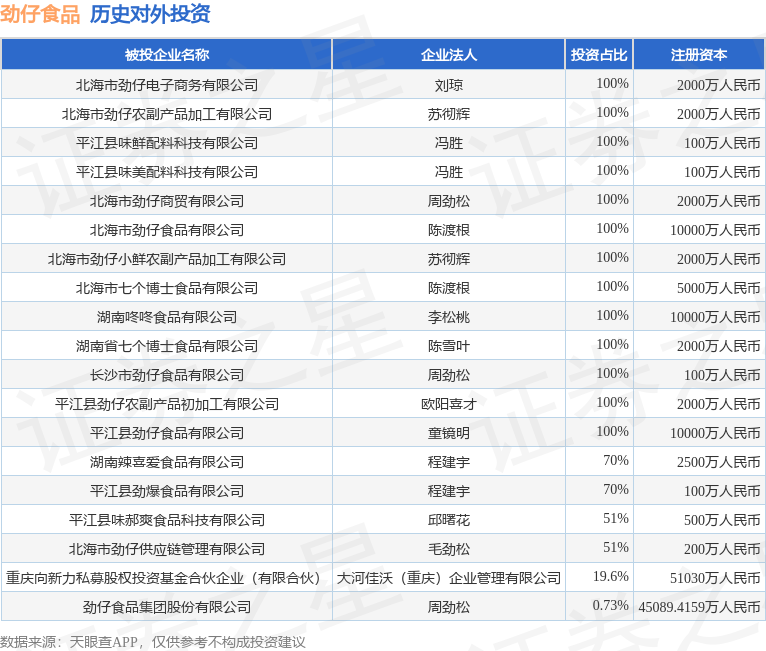The width and height of the screenshot is (766, 651).
Task: Click 10000万人民币 in 平江县劲仔食品 row
Action: 715,433
